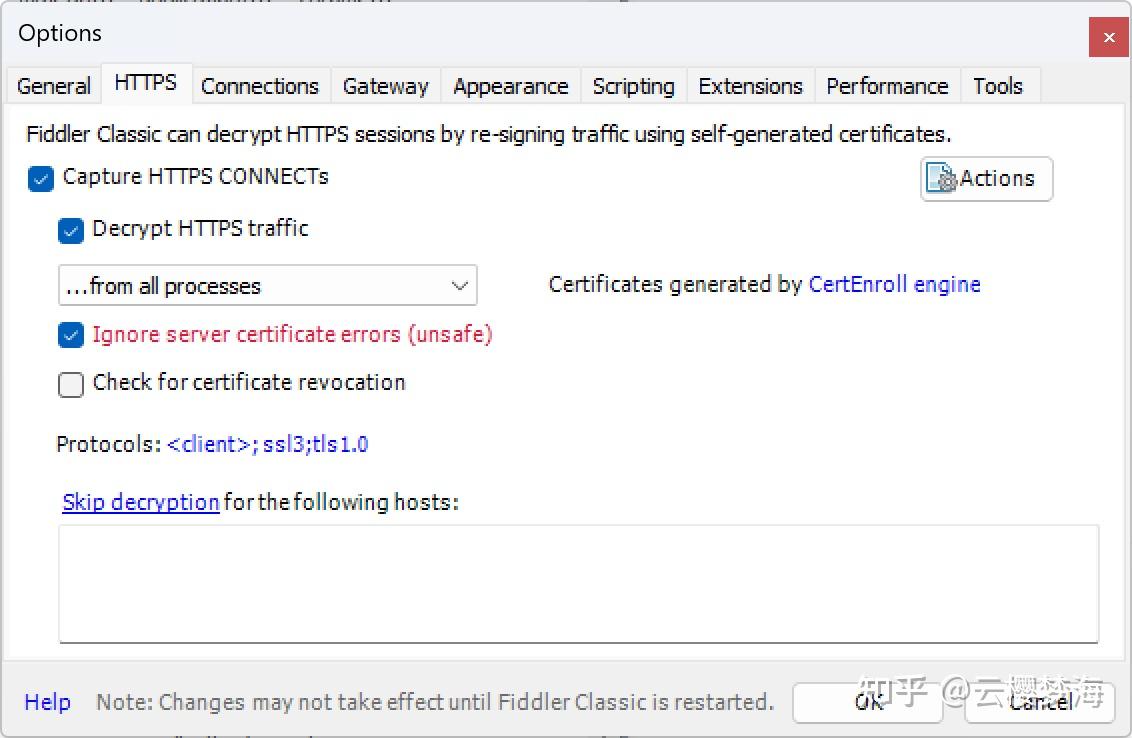Click the OK button
Image resolution: width=1132 pixels, height=738 pixels.
pyautogui.click(x=866, y=702)
